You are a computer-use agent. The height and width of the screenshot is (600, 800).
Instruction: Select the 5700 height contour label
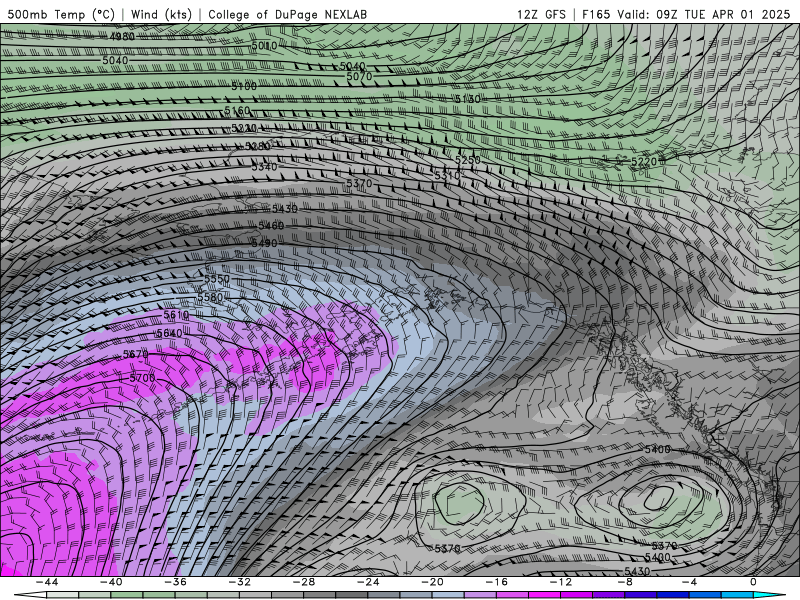tap(142, 378)
